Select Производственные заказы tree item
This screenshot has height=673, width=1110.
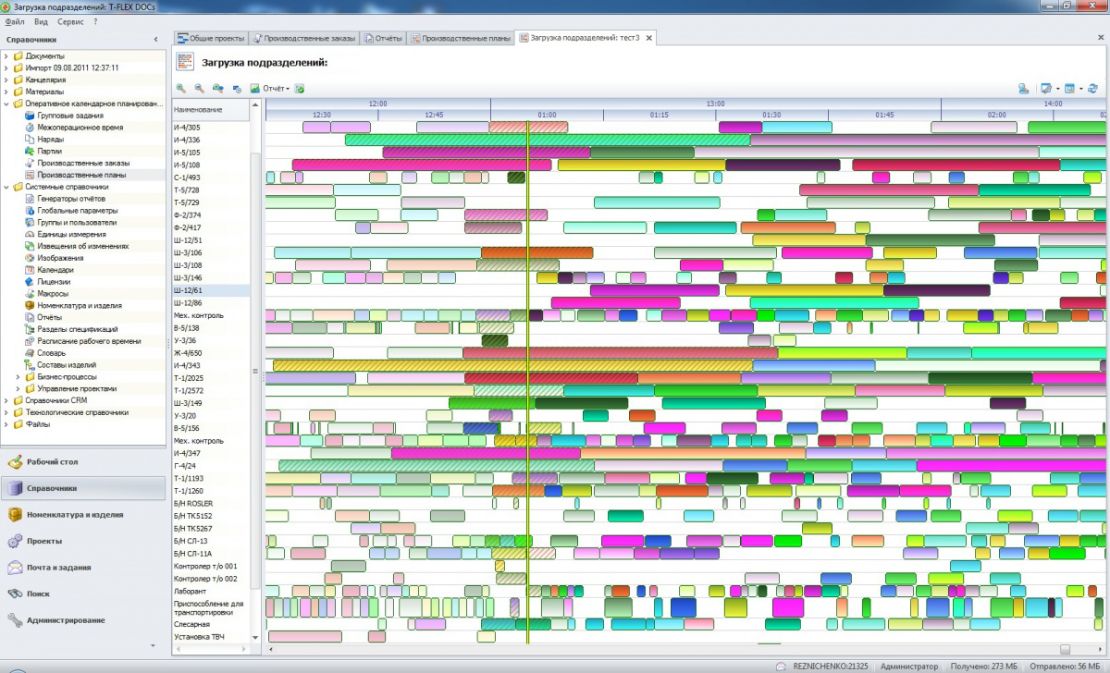tap(84, 163)
